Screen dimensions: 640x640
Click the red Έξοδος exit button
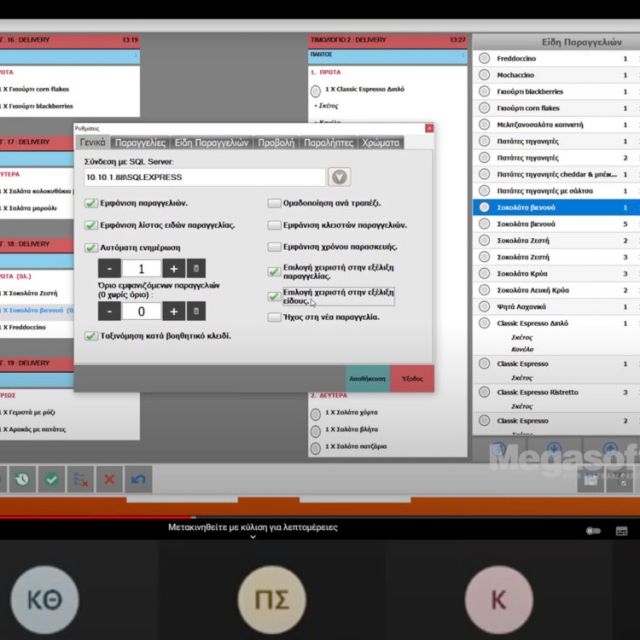pos(412,379)
